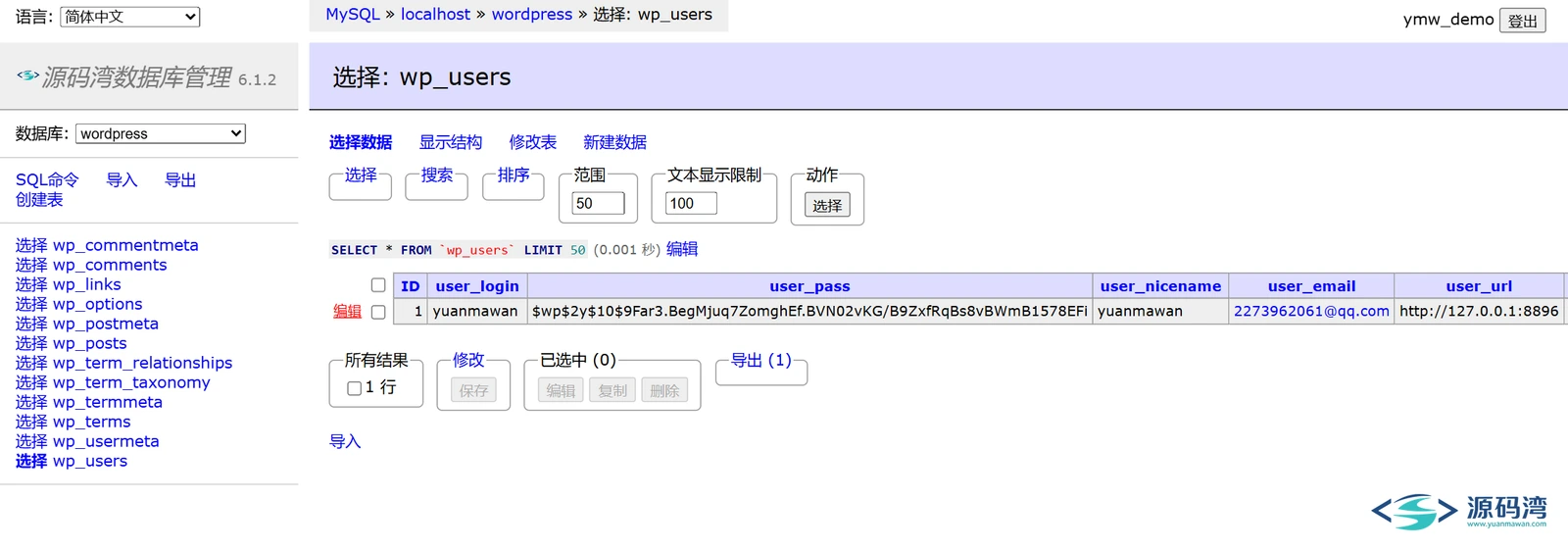Click the yuanmawan user_login cell
Viewport: 1568px width, 550px height.
[476, 311]
